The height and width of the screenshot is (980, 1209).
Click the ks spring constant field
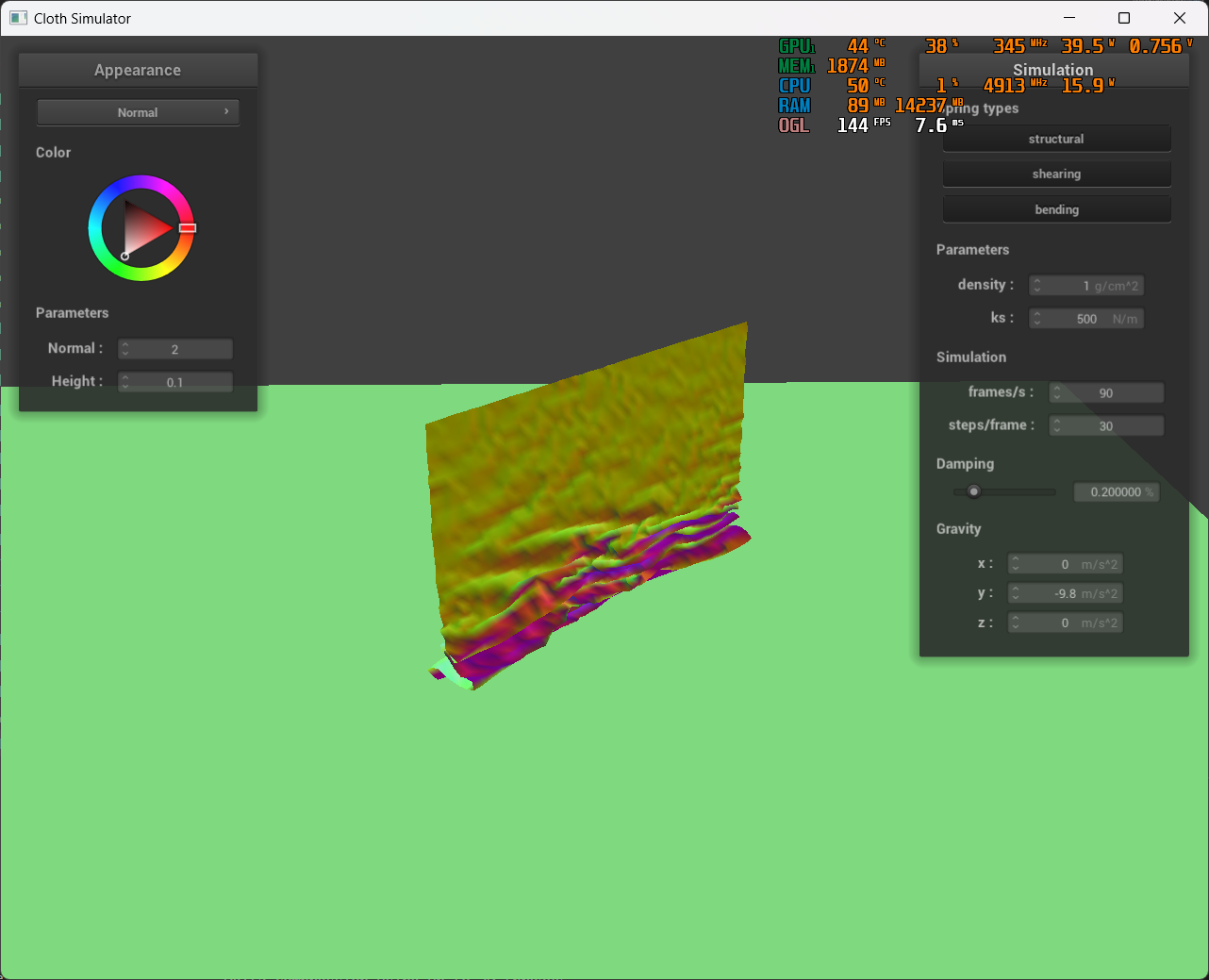coord(1086,319)
